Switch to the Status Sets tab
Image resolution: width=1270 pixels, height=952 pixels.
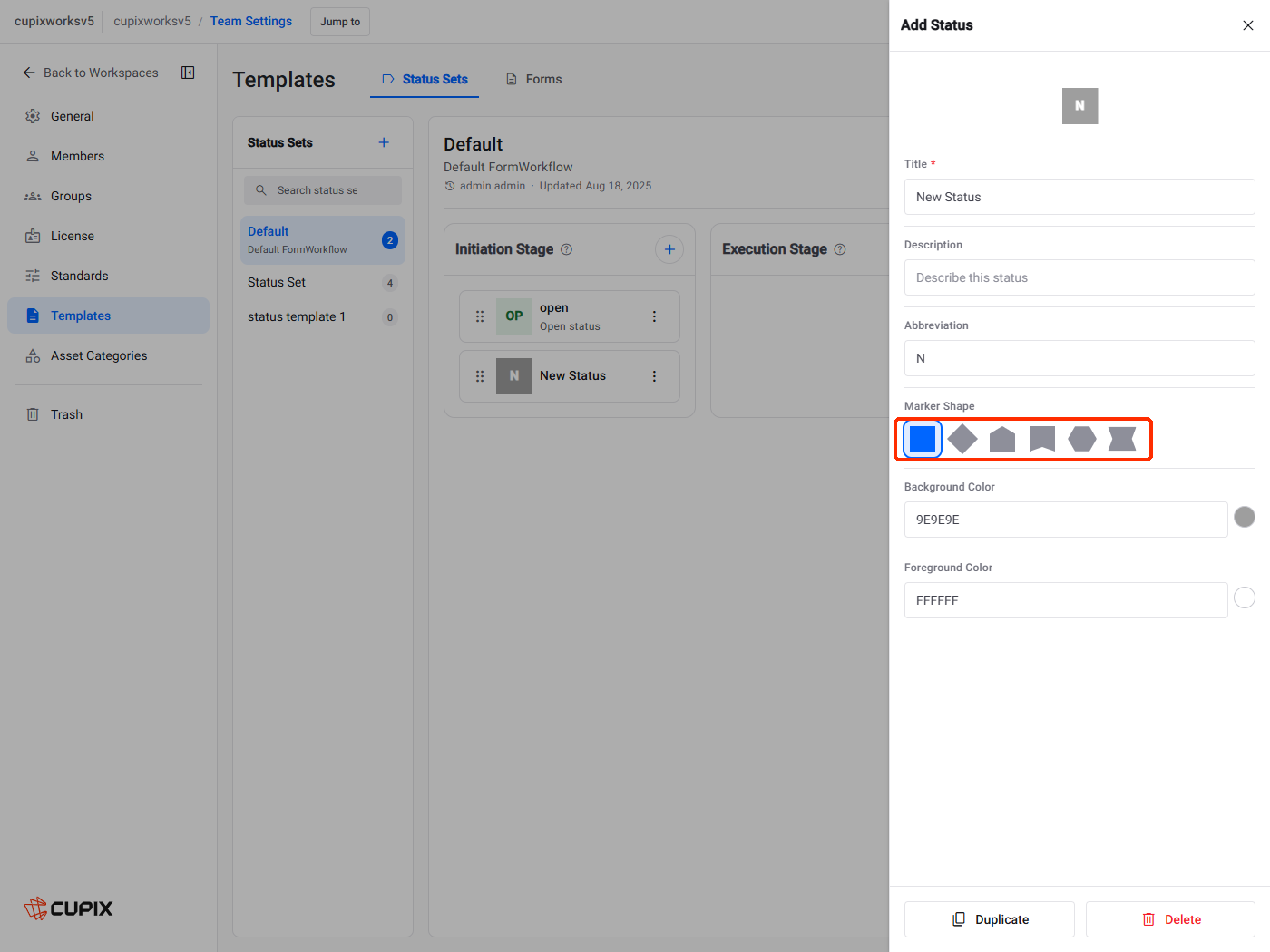425,80
